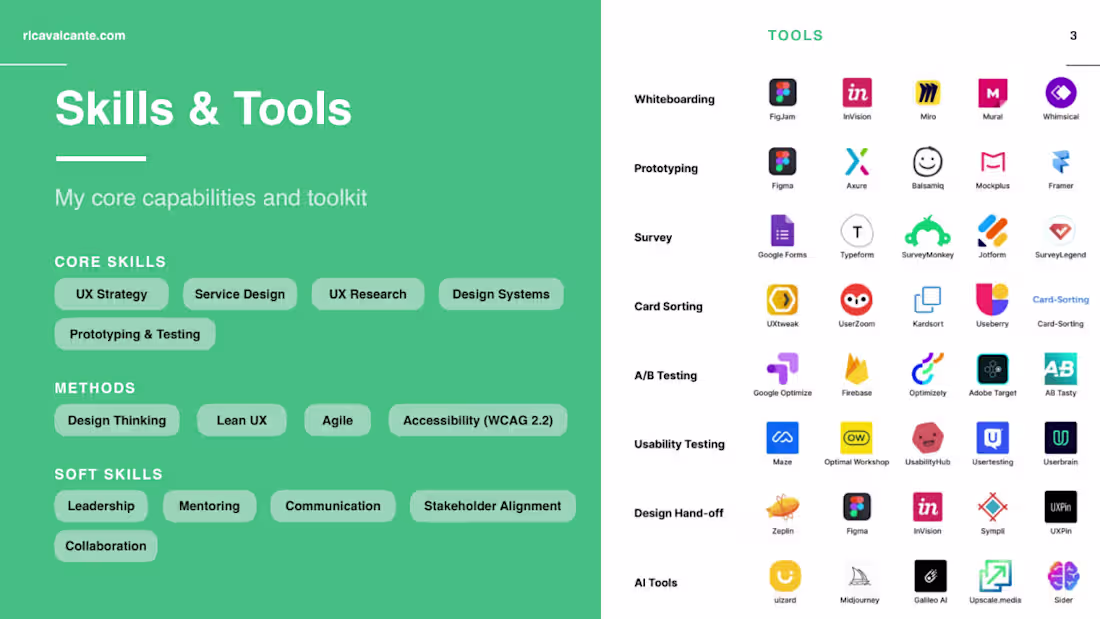This screenshot has width=1100, height=619.
Task: Select the Jotform icon
Action: point(992,230)
